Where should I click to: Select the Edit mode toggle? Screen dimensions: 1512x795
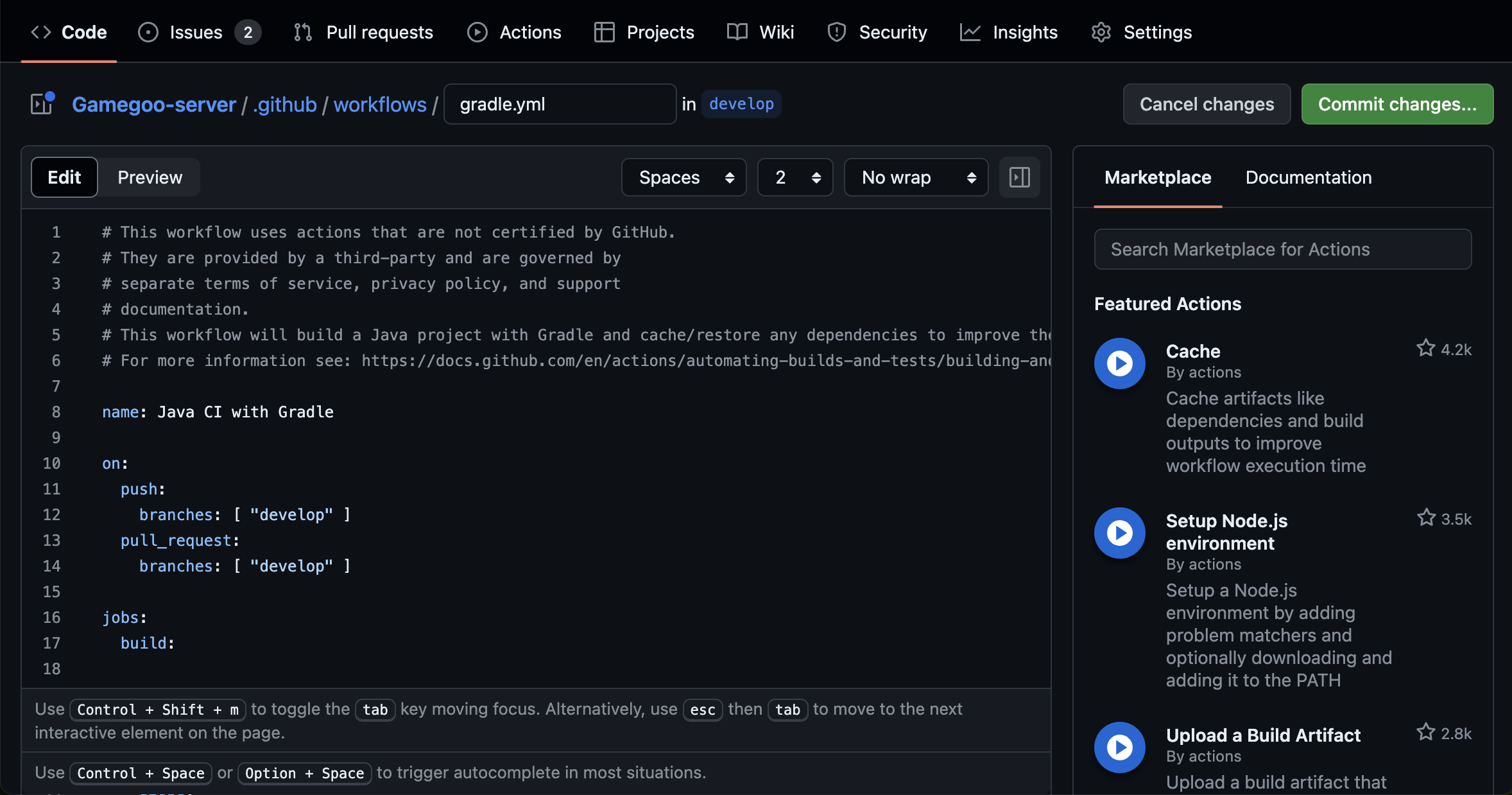tap(64, 177)
